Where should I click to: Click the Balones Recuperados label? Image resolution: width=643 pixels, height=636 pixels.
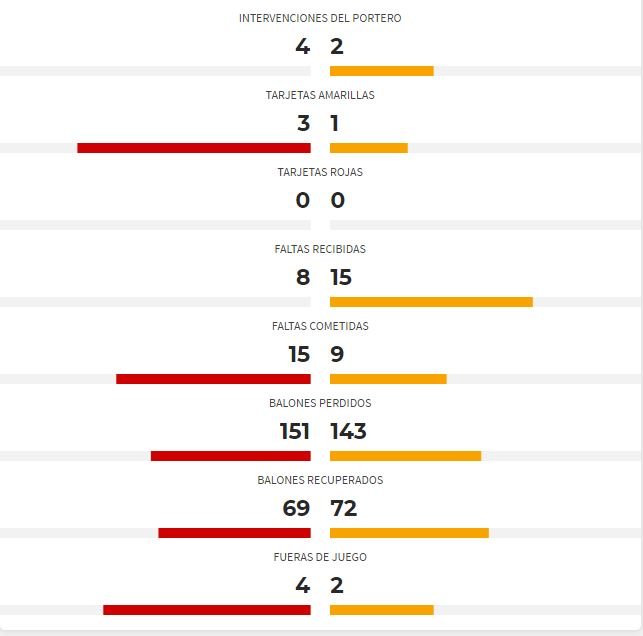point(320,480)
